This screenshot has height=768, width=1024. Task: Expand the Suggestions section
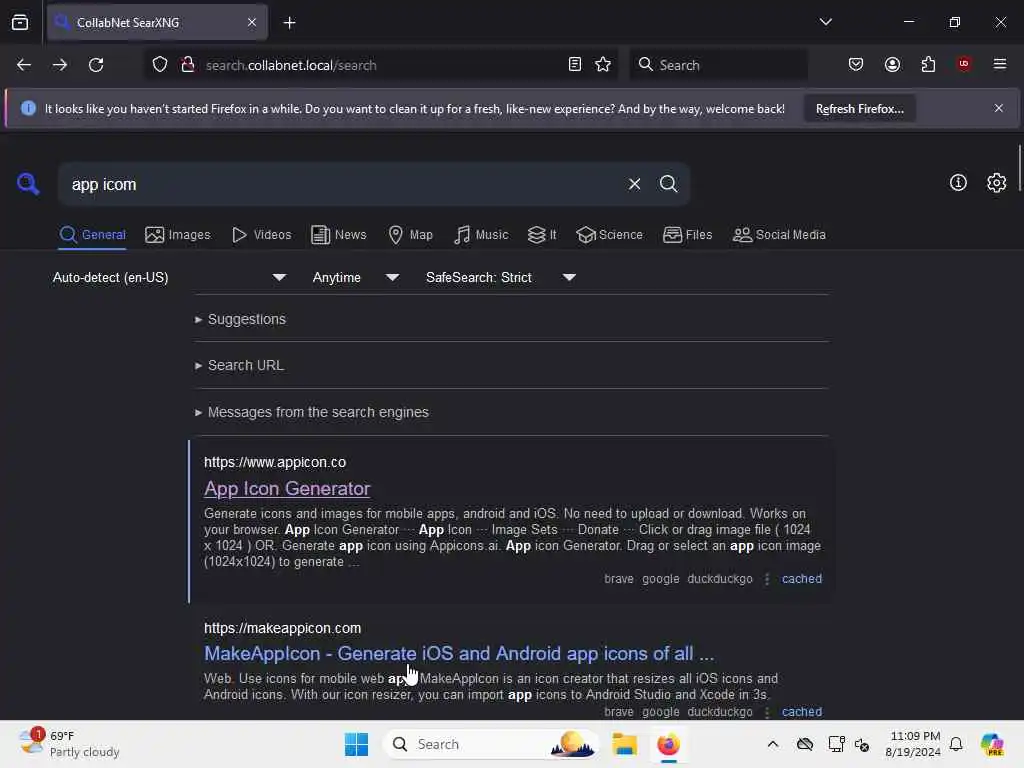(240, 319)
